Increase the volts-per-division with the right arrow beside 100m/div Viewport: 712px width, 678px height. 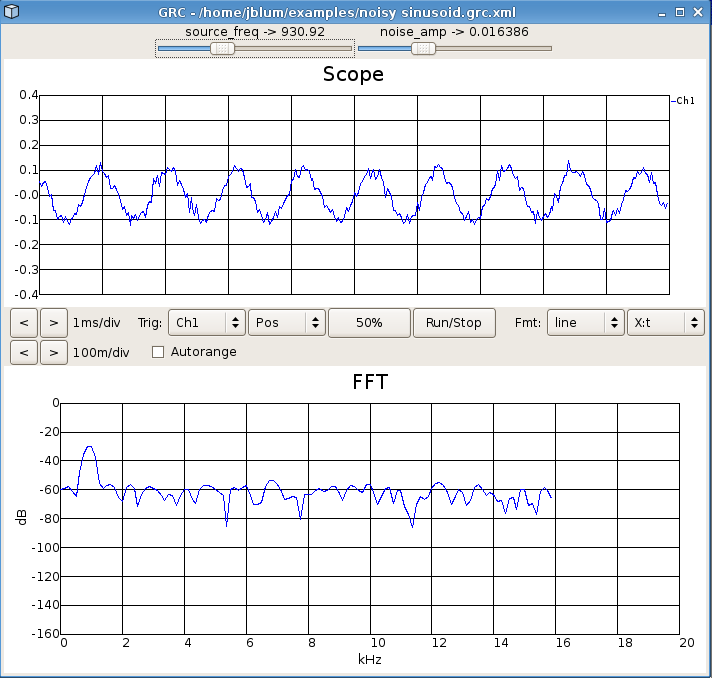click(54, 352)
